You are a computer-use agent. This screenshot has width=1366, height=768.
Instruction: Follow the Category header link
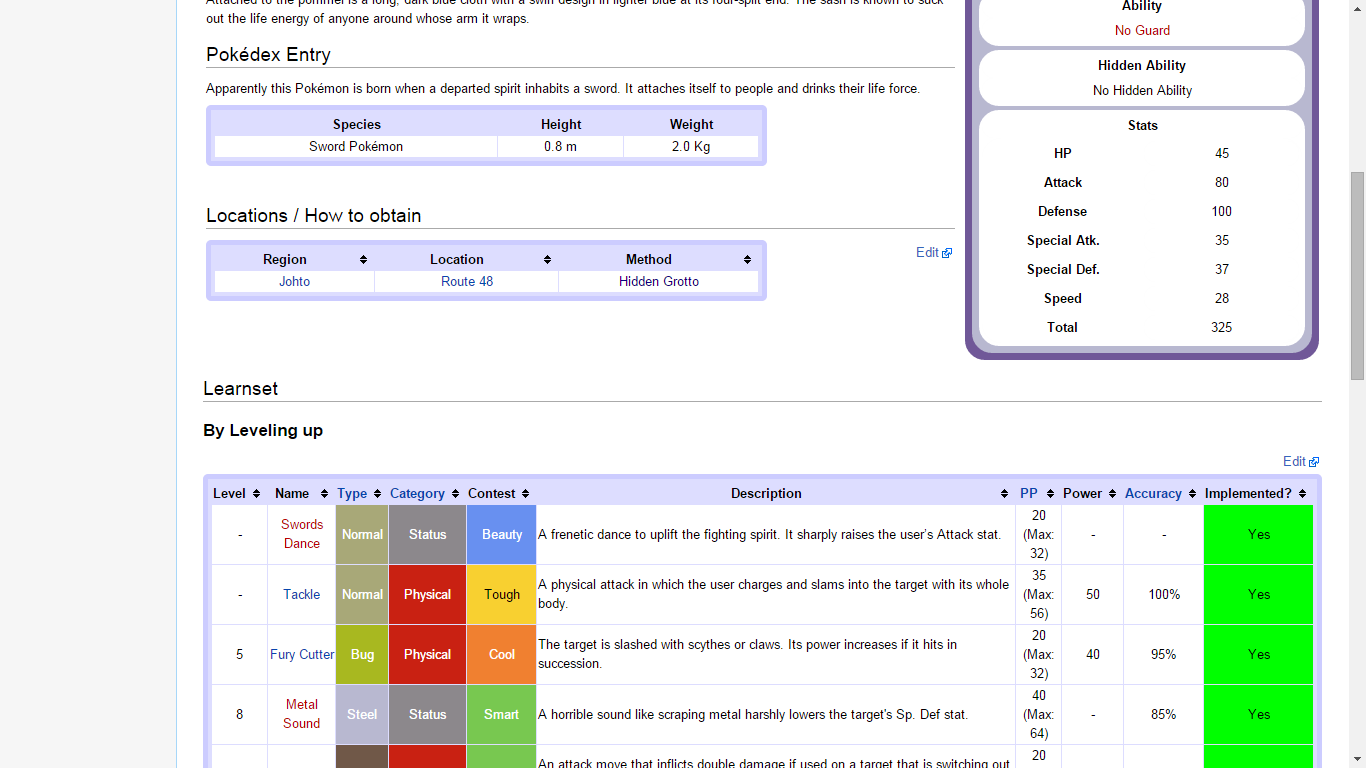[417, 494]
